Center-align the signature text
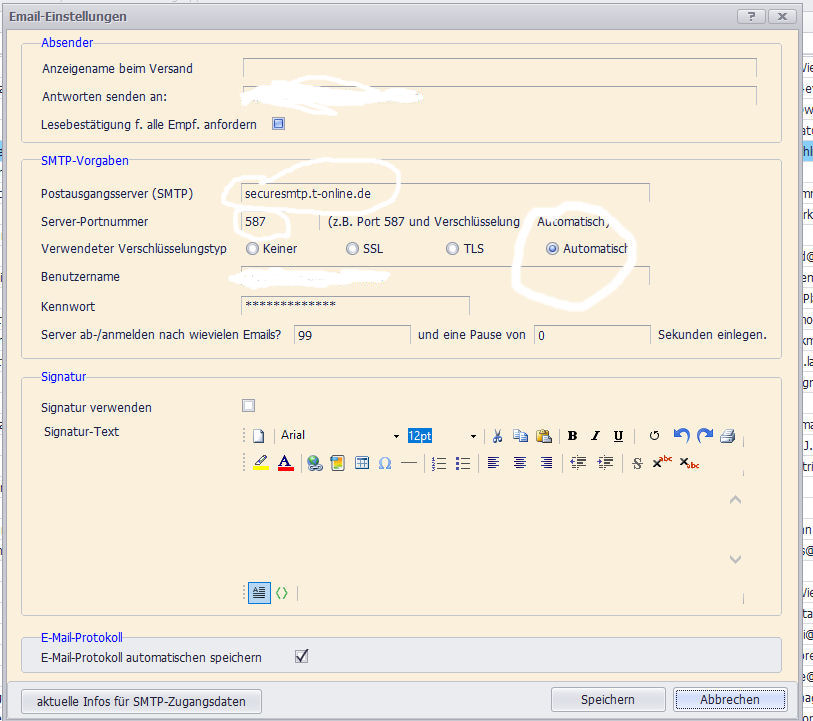Screen dimensions: 813x721 tap(520, 463)
